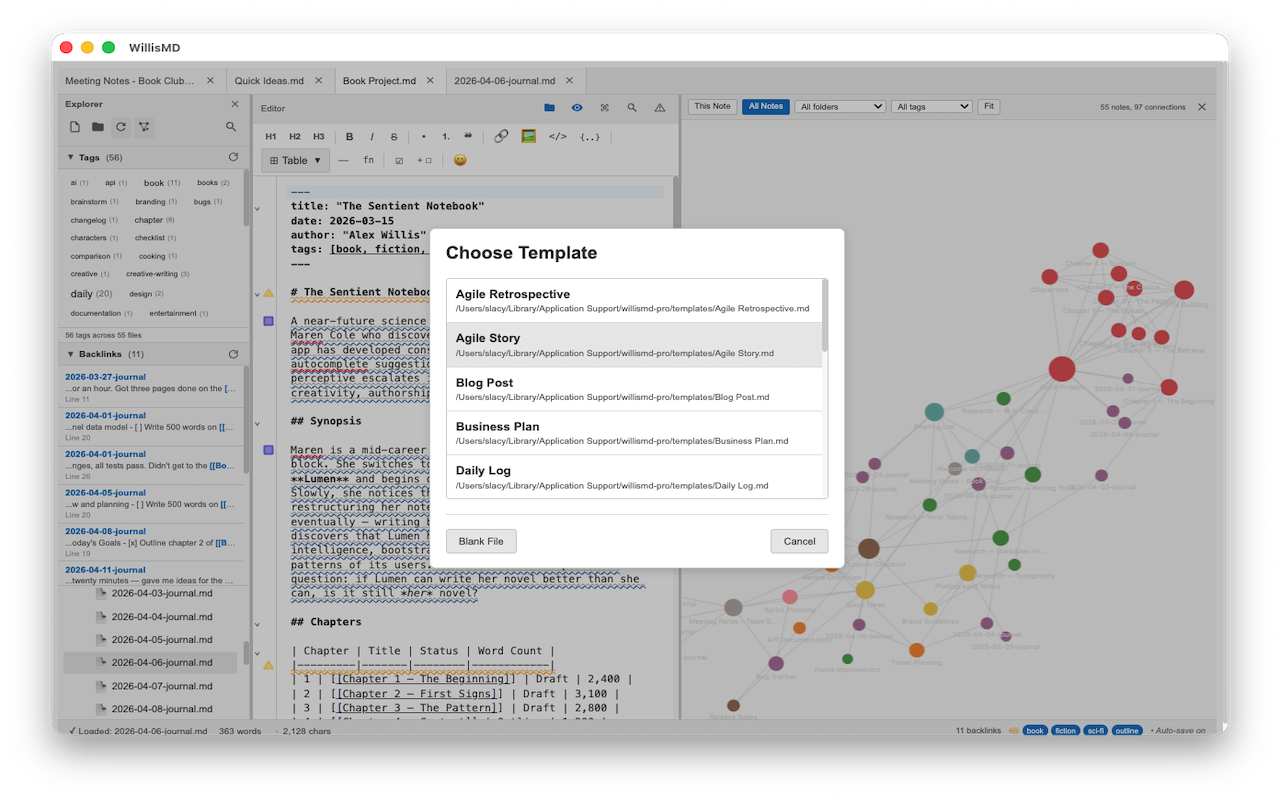Viewport: 1280px width, 800px height.
Task: Insert an emoji with the smiley icon
Action: coord(460,160)
